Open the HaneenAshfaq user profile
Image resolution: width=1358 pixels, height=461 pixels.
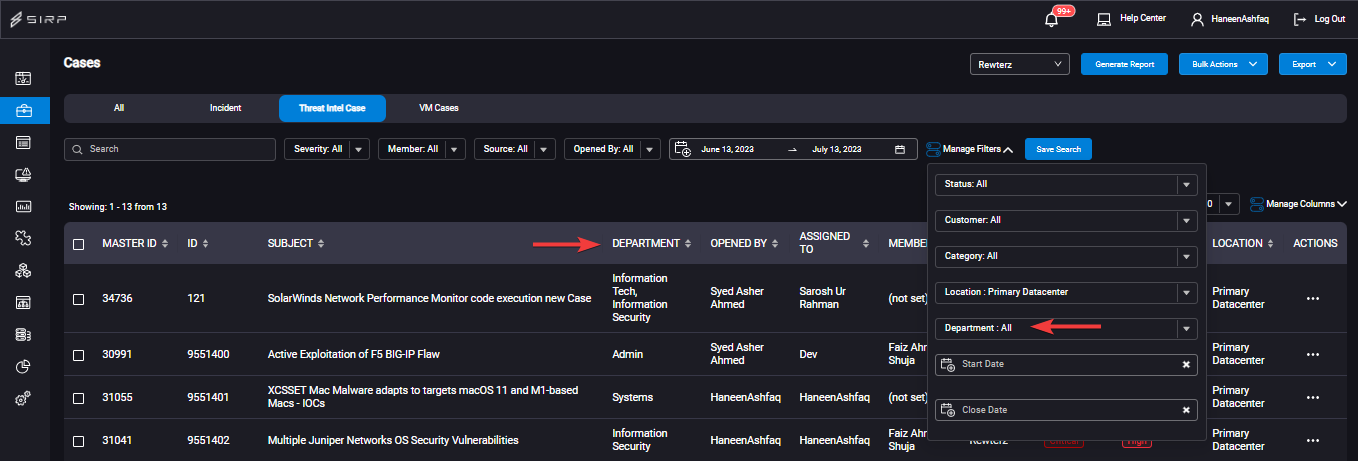tap(1230, 19)
